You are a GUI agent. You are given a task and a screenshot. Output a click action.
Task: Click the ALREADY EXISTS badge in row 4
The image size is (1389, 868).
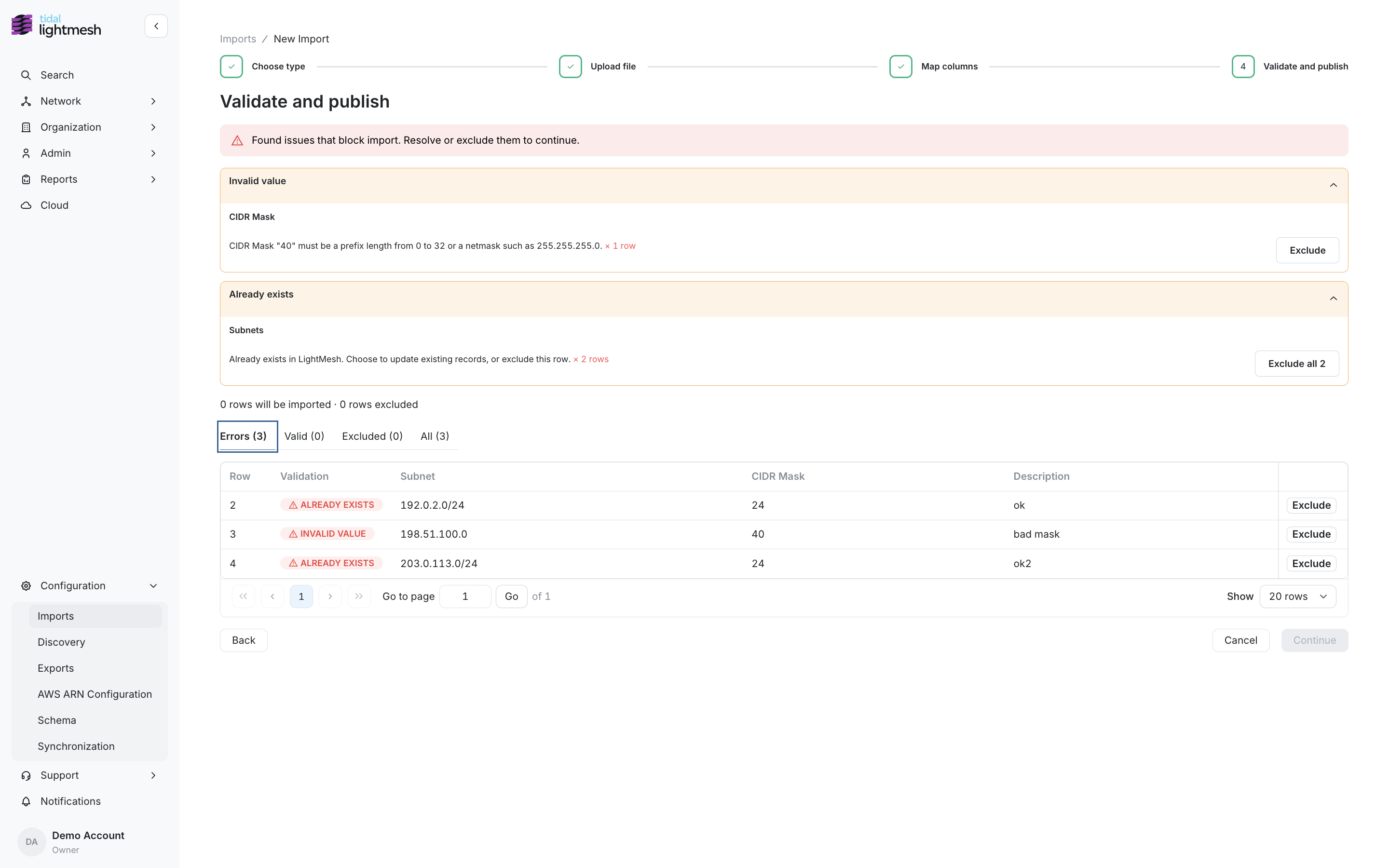pos(331,563)
